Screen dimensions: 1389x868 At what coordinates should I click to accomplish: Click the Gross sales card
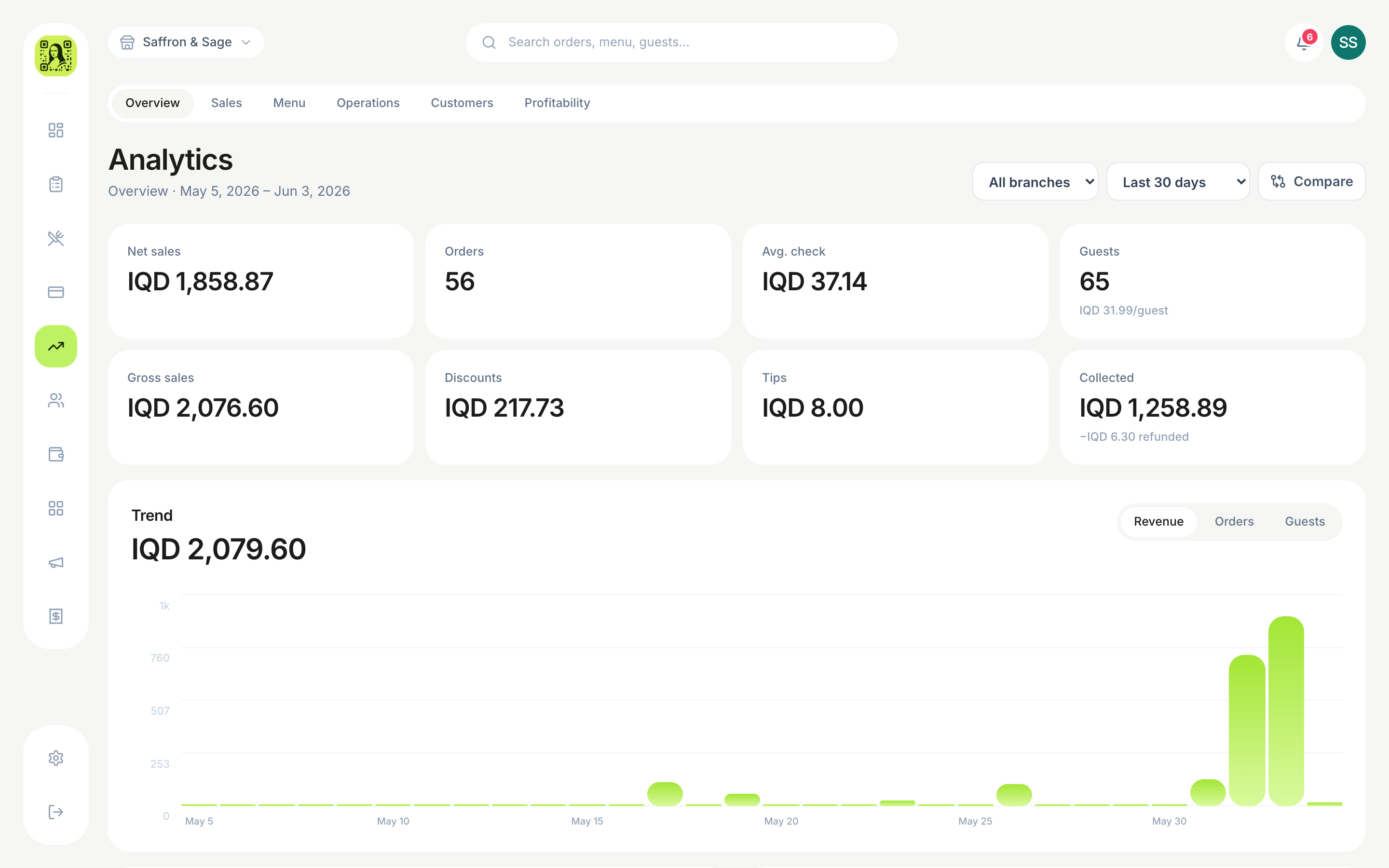tap(260, 407)
